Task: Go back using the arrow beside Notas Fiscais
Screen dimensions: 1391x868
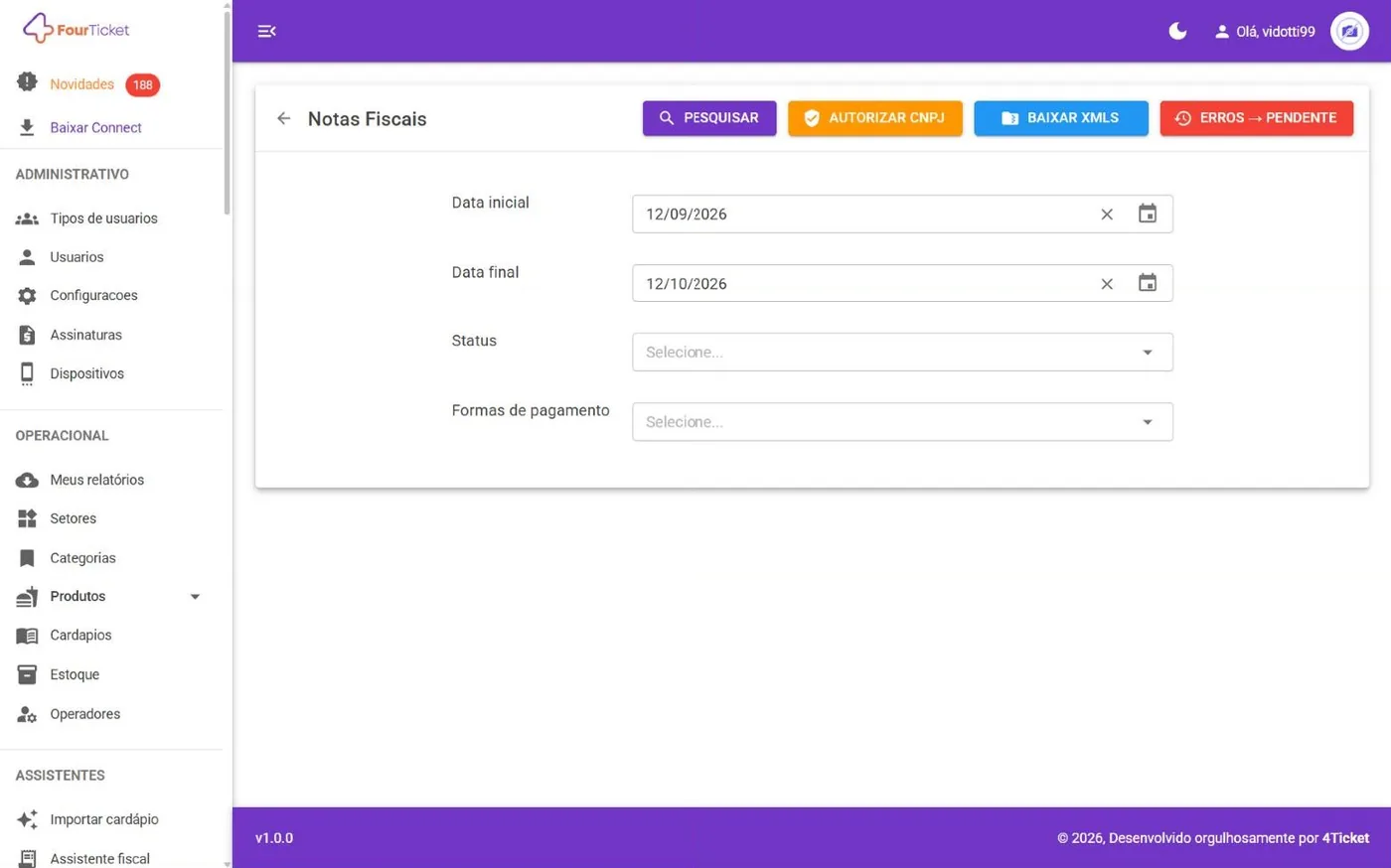Action: (x=283, y=118)
